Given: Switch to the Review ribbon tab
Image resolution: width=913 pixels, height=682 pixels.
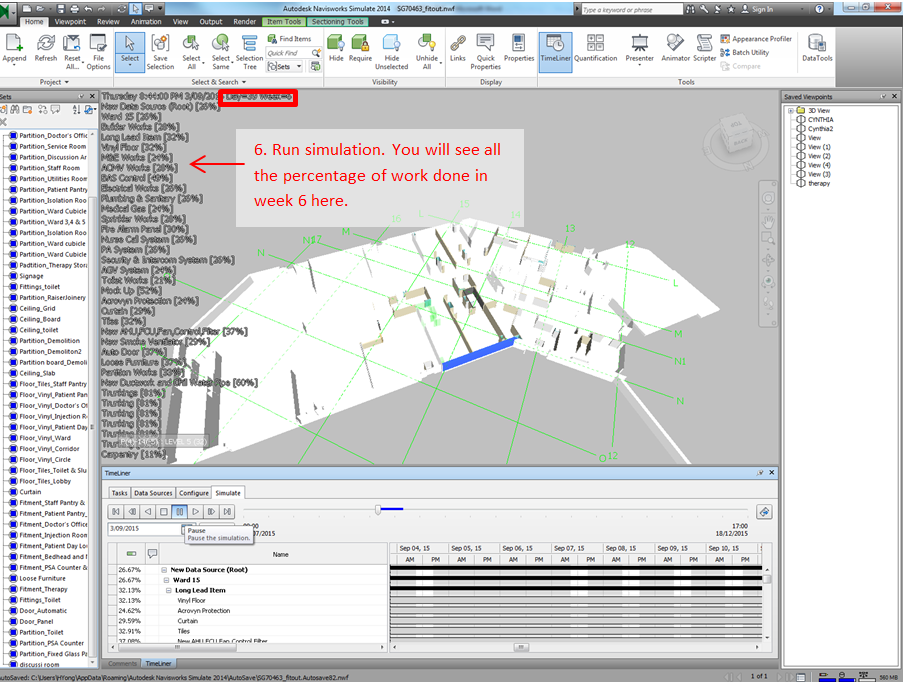Looking at the screenshot, I should 108,22.
